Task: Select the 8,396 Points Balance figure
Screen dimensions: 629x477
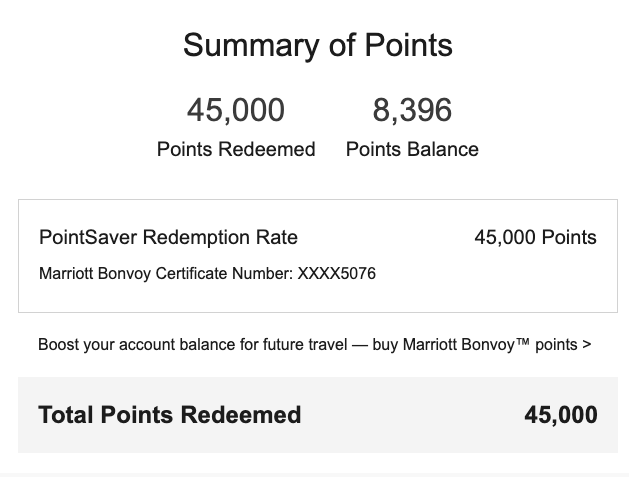Action: pyautogui.click(x=412, y=110)
